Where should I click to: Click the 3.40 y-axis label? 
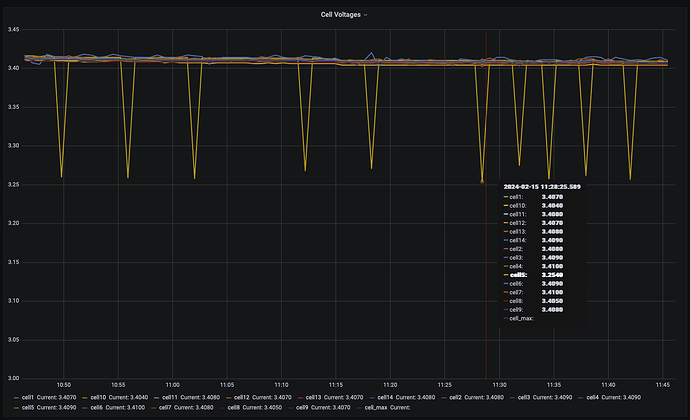(x=13, y=68)
